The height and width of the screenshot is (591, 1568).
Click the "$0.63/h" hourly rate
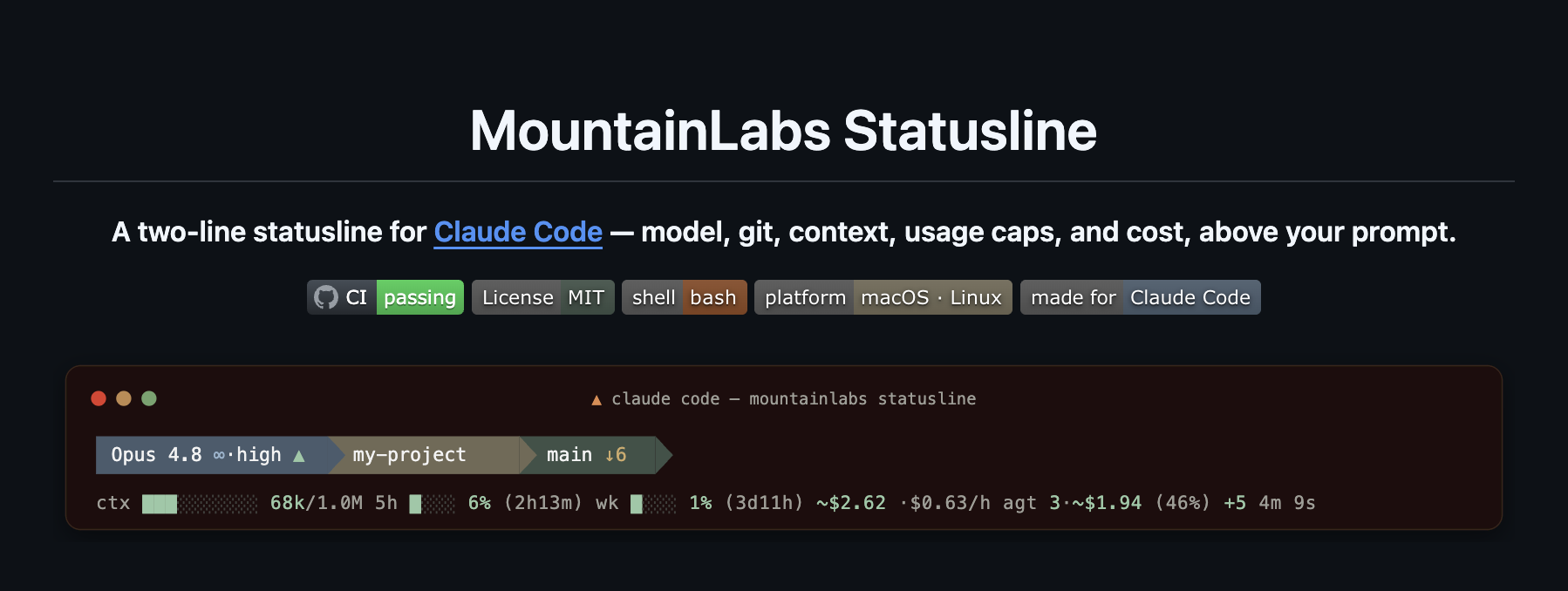tap(951, 503)
